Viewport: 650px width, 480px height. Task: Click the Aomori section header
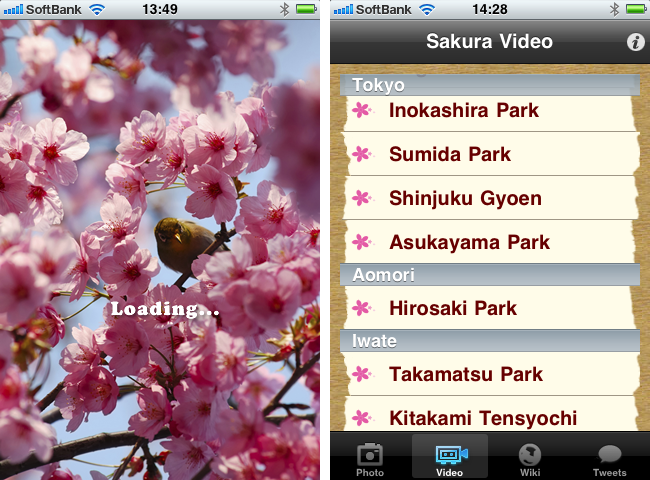(490, 275)
